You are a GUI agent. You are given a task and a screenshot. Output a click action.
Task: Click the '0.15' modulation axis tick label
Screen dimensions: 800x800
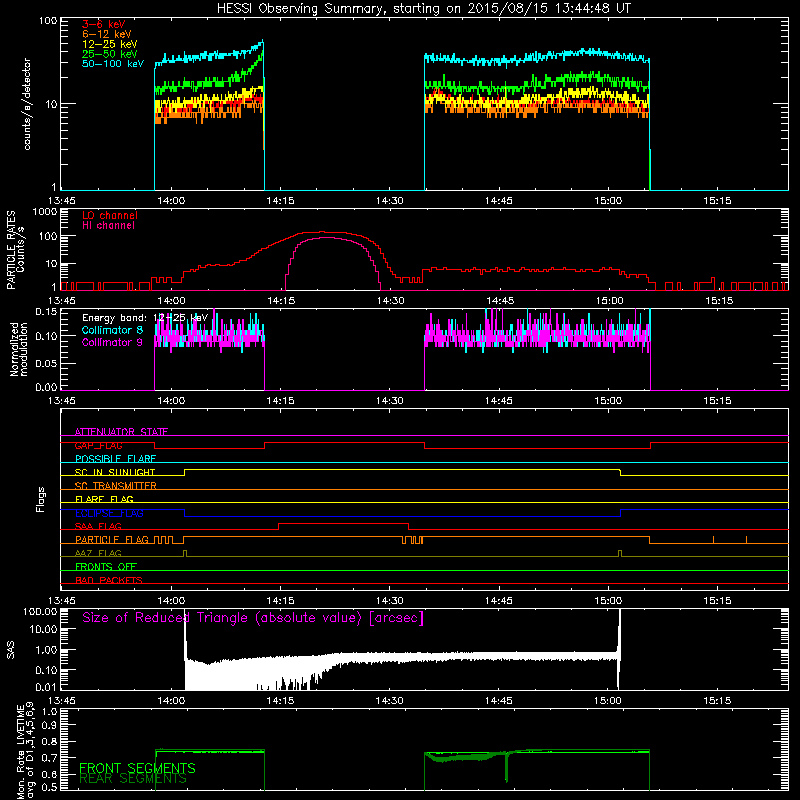[46, 311]
